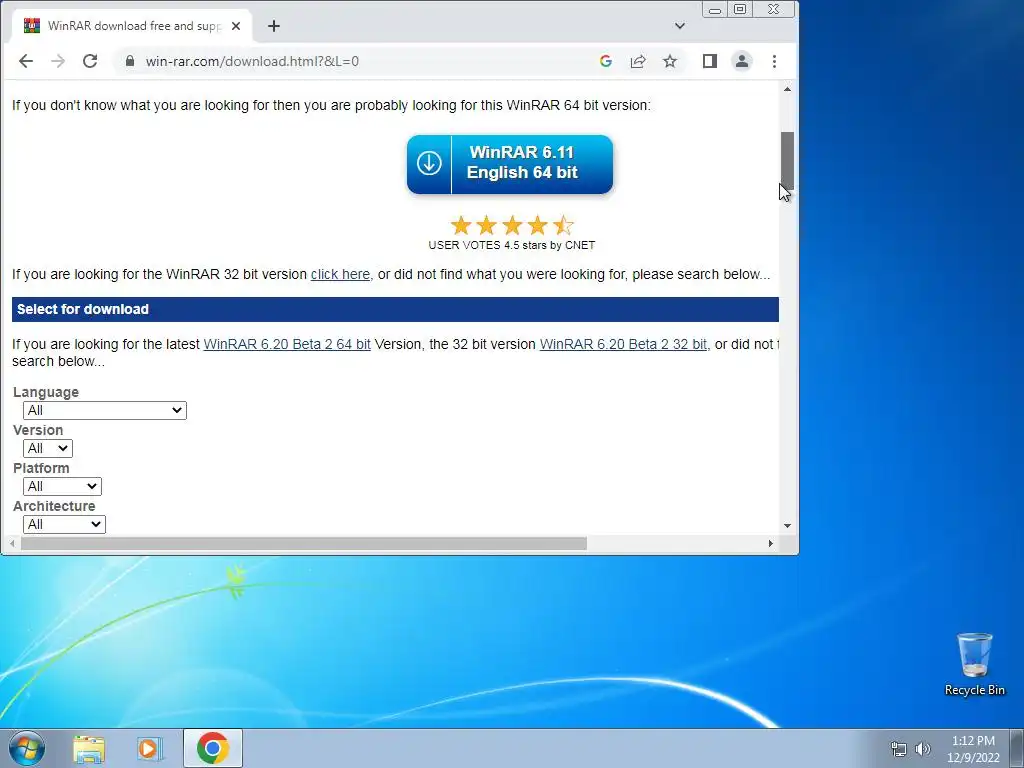View site info via the lock icon

click(130, 61)
